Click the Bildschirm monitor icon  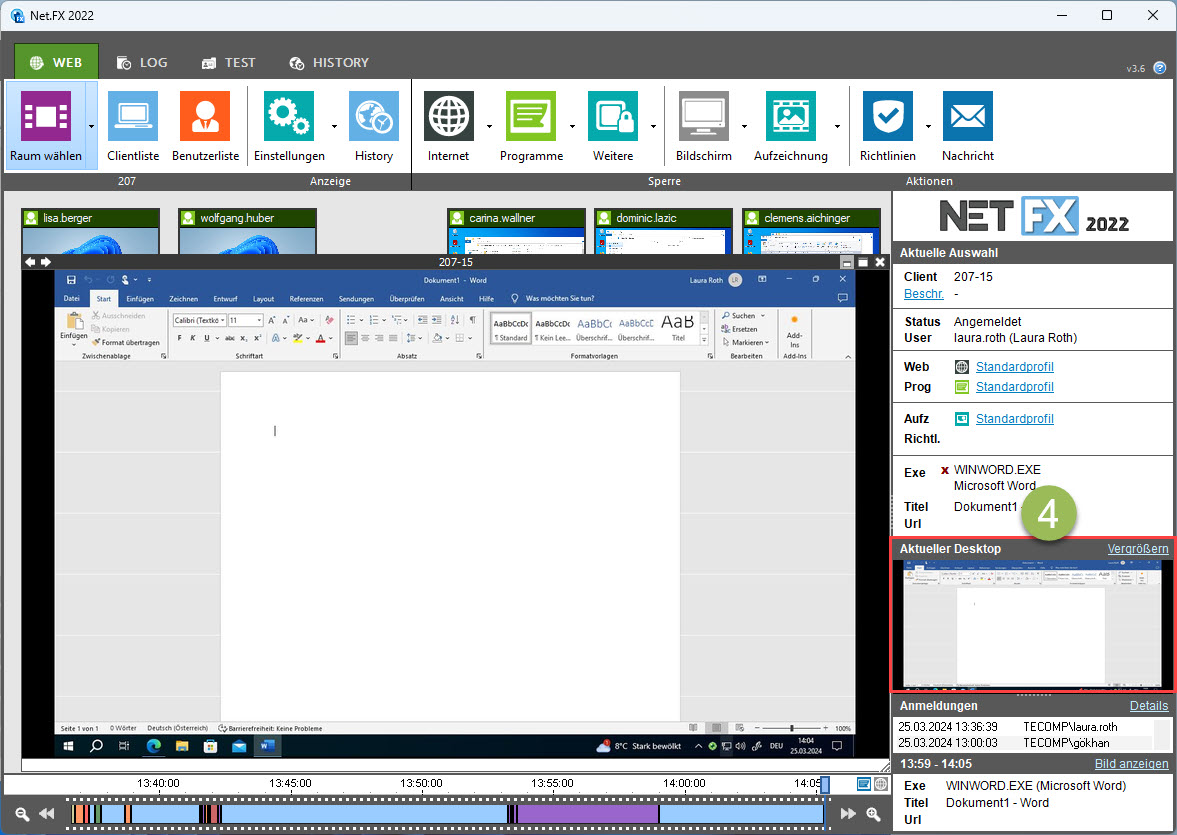pos(703,116)
